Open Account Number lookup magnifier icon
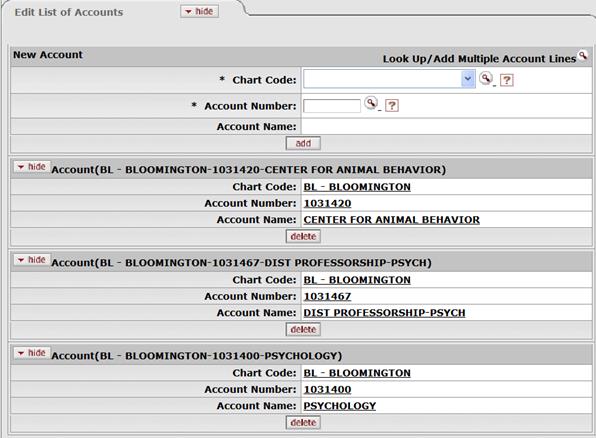 click(x=371, y=103)
